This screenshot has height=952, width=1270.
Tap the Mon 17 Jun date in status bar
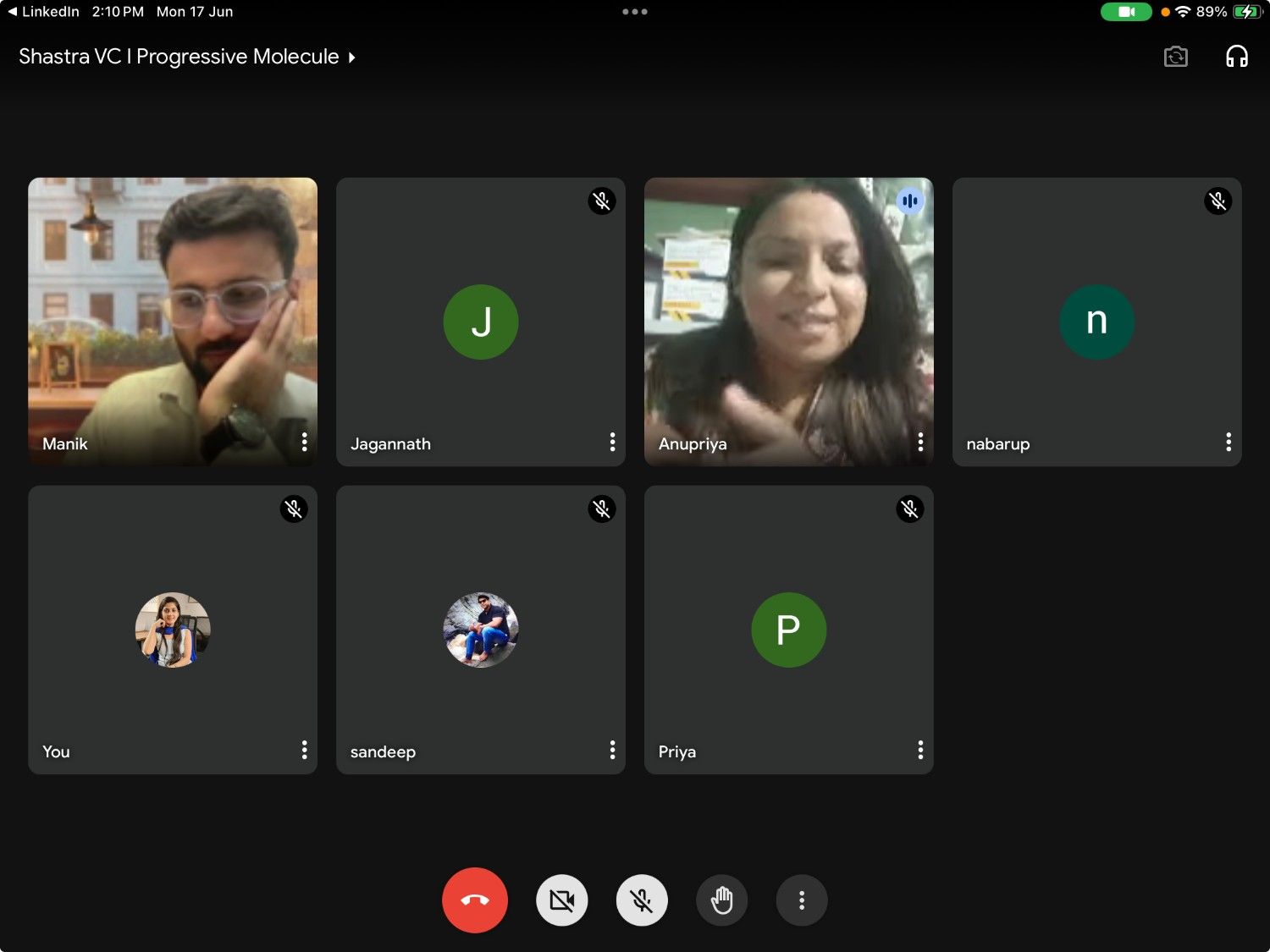[195, 12]
